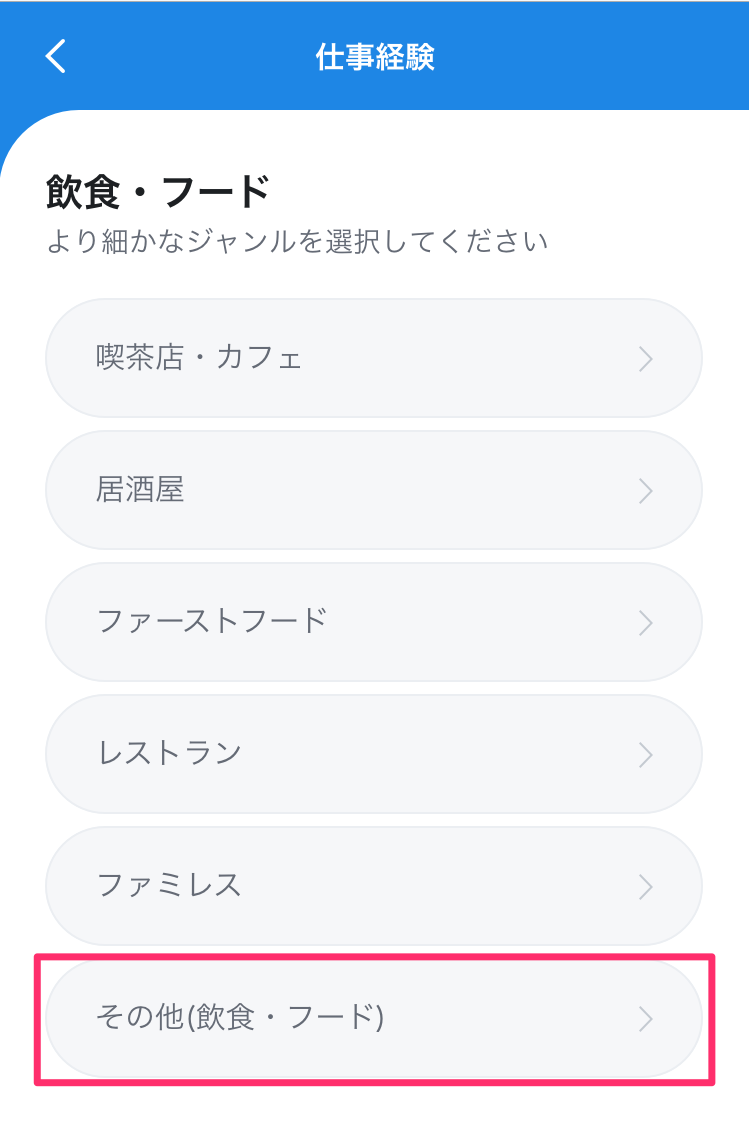This screenshot has width=749, height=1127.
Task: Click the 仕事経験 header title
Action: click(x=375, y=57)
